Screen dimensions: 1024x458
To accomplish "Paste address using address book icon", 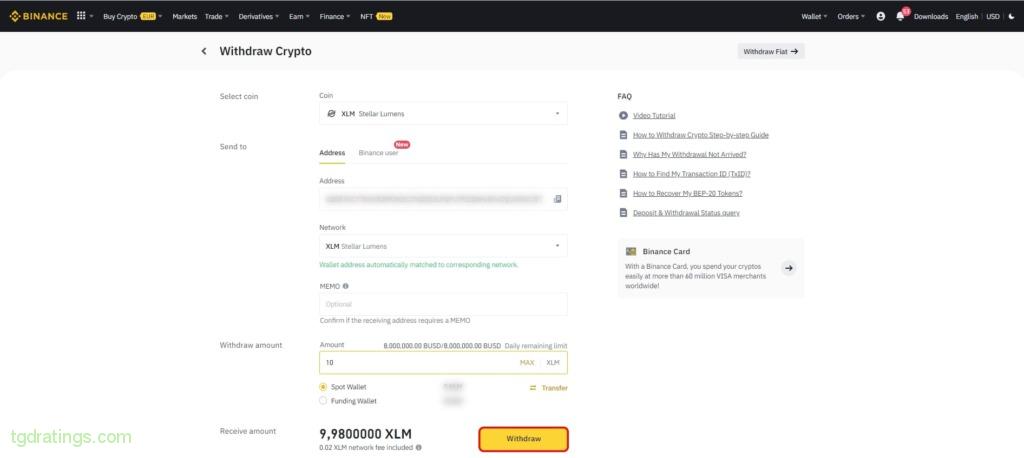I will 557,199.
